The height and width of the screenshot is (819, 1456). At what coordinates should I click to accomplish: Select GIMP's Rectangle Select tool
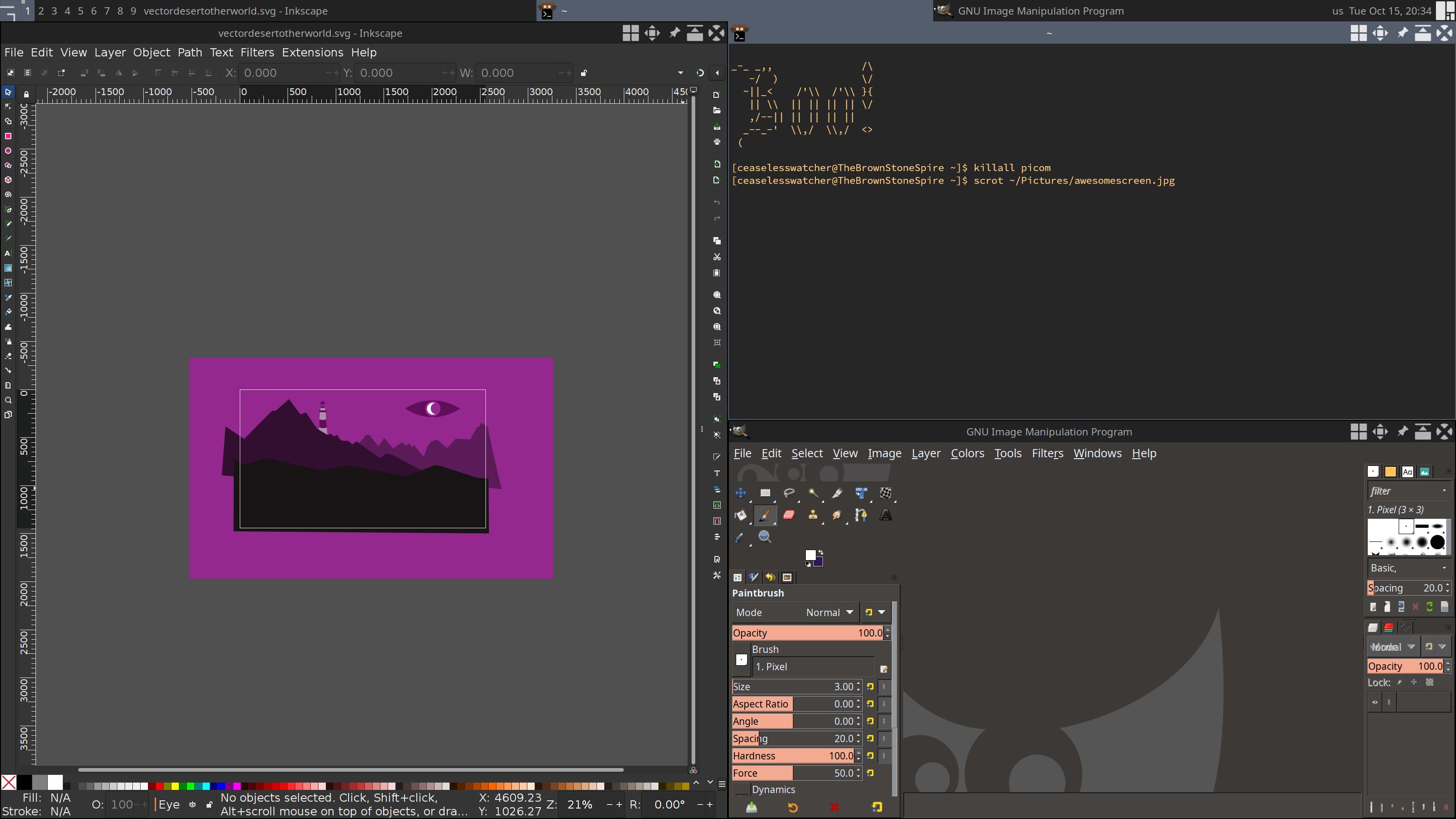coord(765,493)
